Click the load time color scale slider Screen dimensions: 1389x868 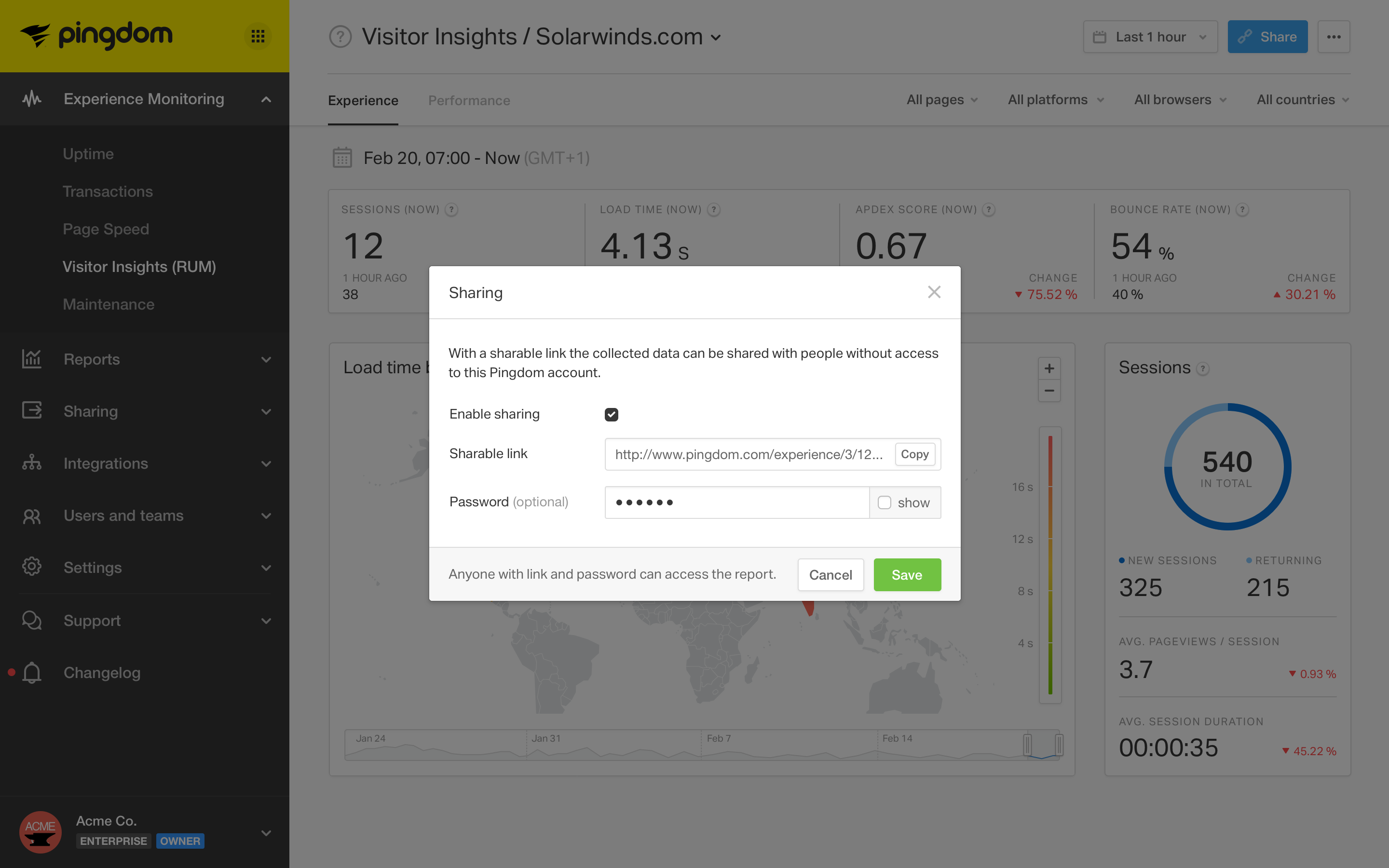click(x=1050, y=565)
